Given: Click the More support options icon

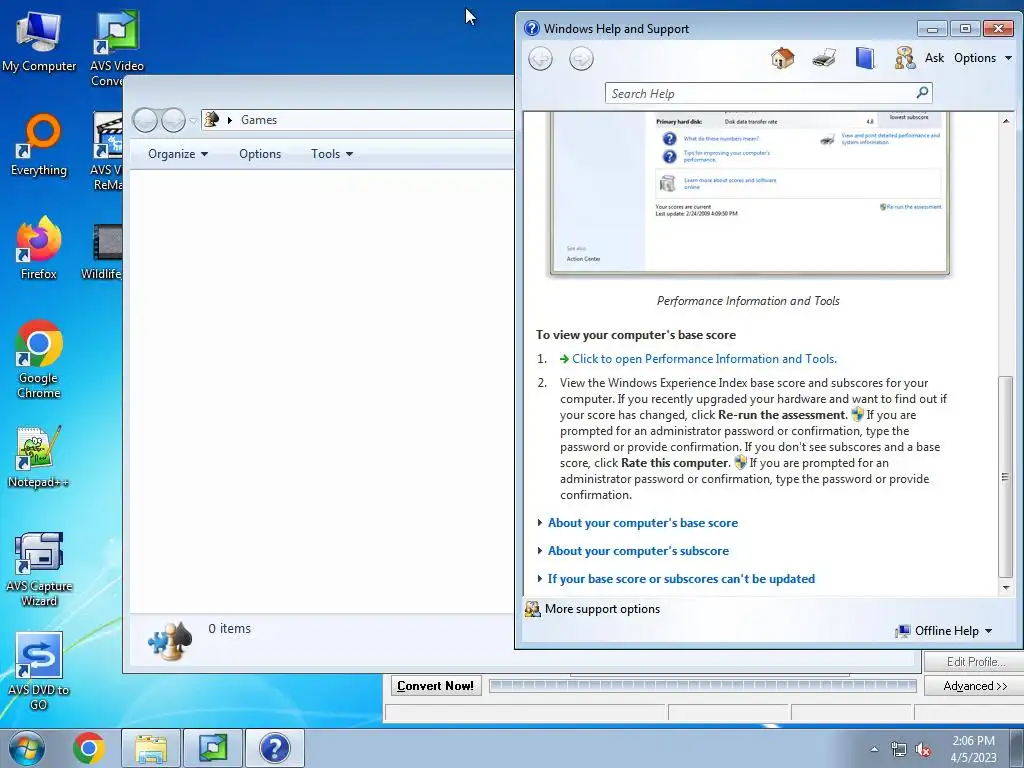Looking at the screenshot, I should tap(533, 609).
